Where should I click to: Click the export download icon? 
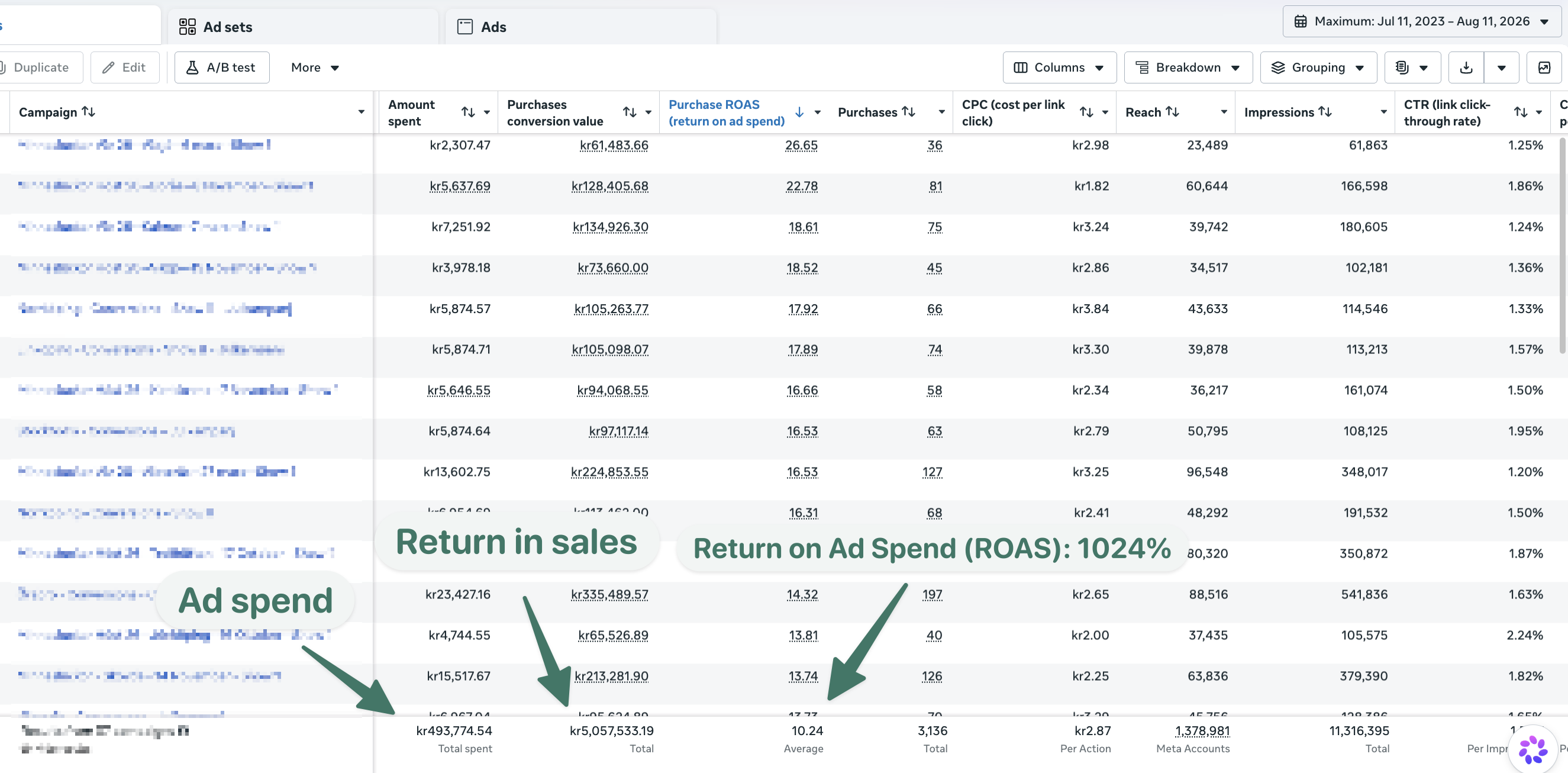1466,67
